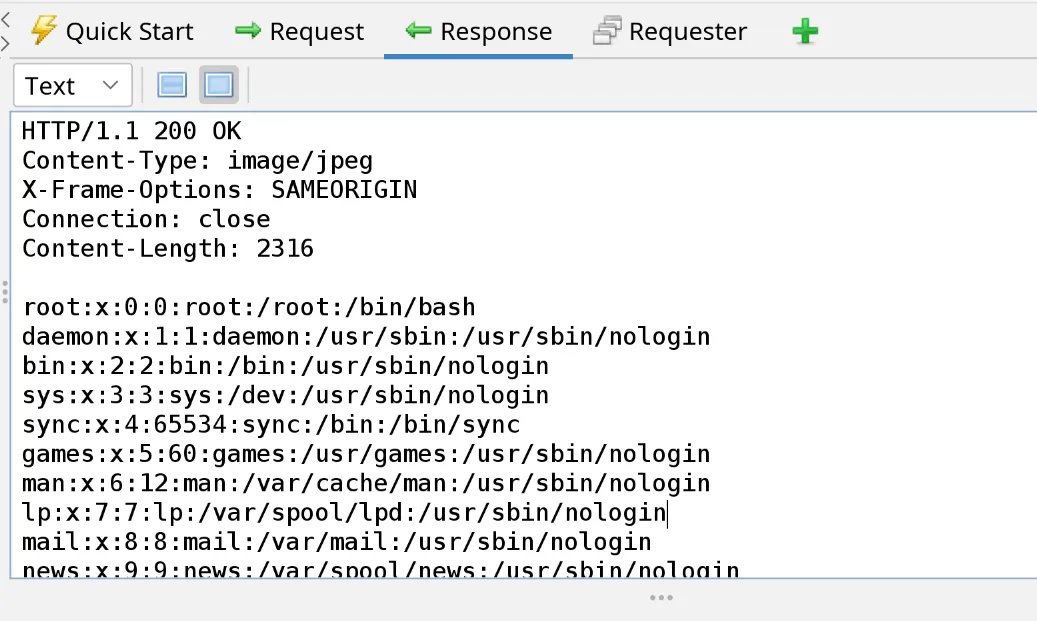Click the vertical splitter dots on left edge
Image resolution: width=1037 pixels, height=621 pixels.
(x=5, y=292)
